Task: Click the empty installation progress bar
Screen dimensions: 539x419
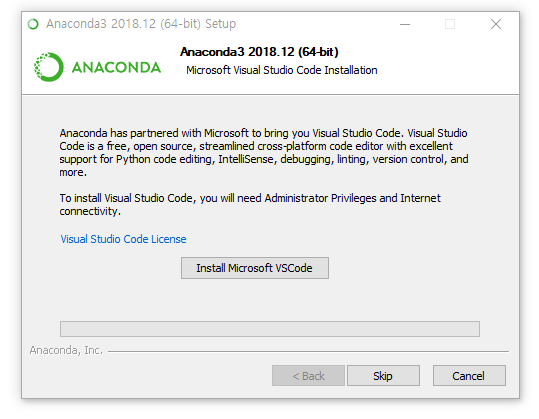Action: (270, 329)
